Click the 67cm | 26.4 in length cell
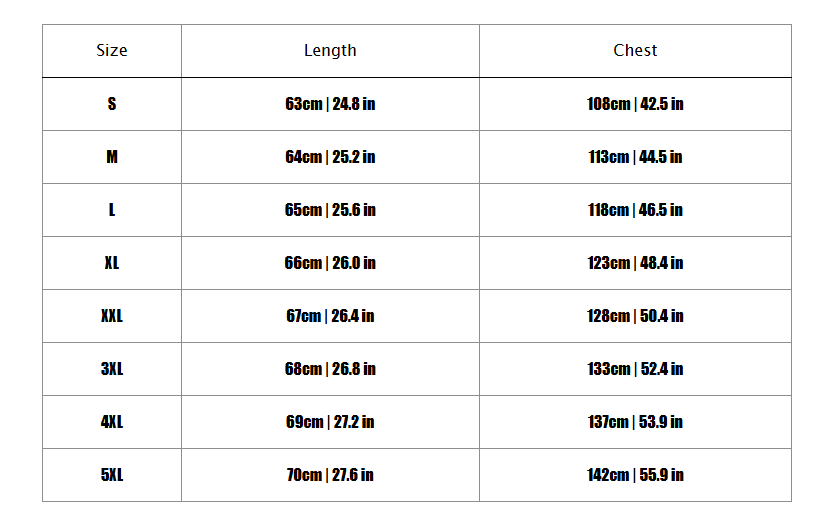828x524 pixels. [330, 316]
